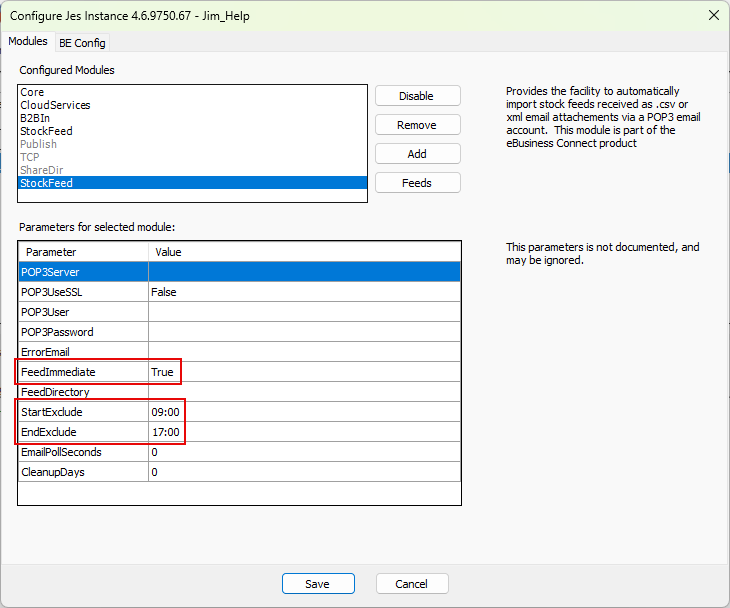
Task: Save the instance configuration
Action: coord(318,584)
